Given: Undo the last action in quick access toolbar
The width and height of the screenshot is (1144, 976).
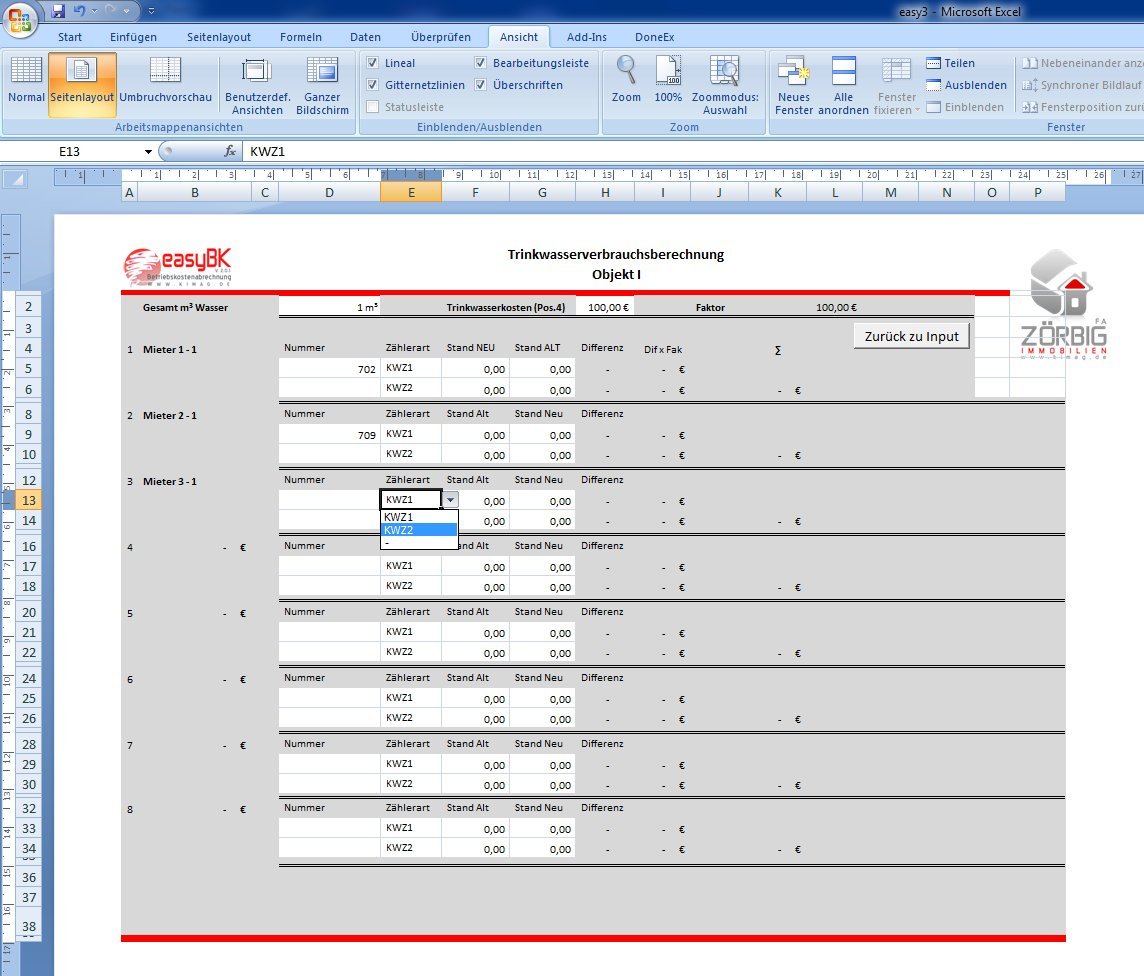Looking at the screenshot, I should click(80, 11).
